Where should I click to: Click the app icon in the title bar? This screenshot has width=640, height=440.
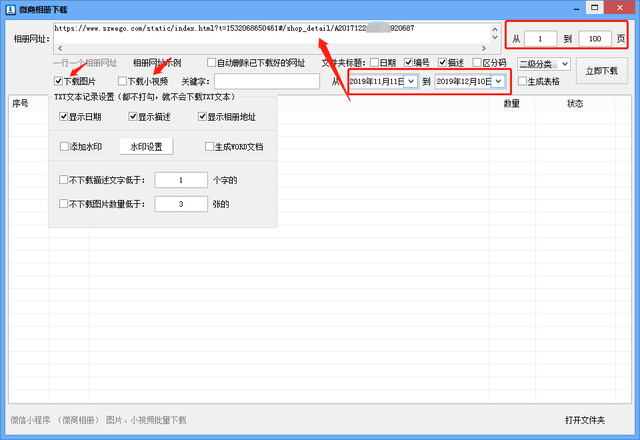click(x=11, y=8)
